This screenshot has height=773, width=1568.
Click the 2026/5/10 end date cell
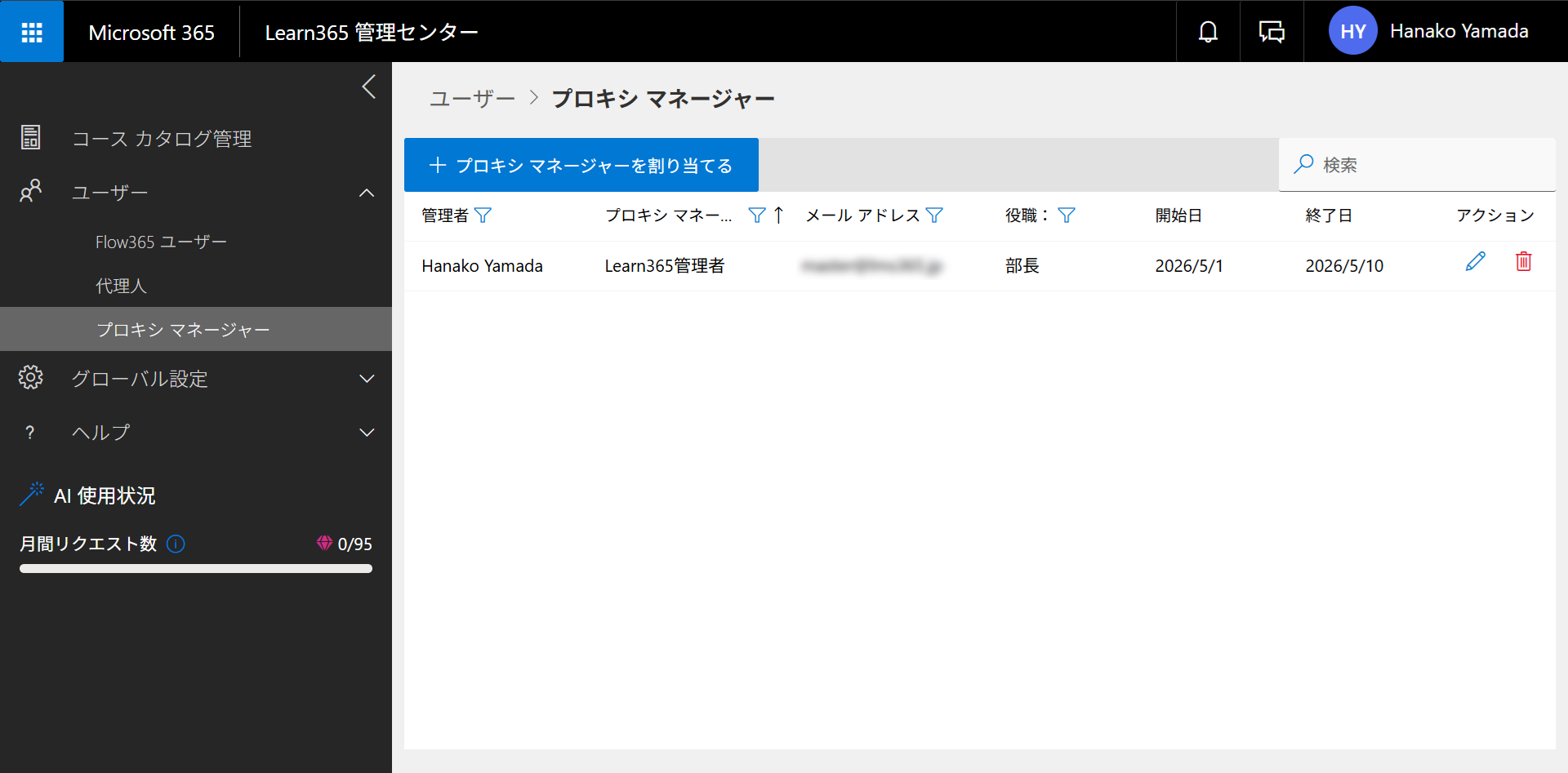tap(1344, 266)
